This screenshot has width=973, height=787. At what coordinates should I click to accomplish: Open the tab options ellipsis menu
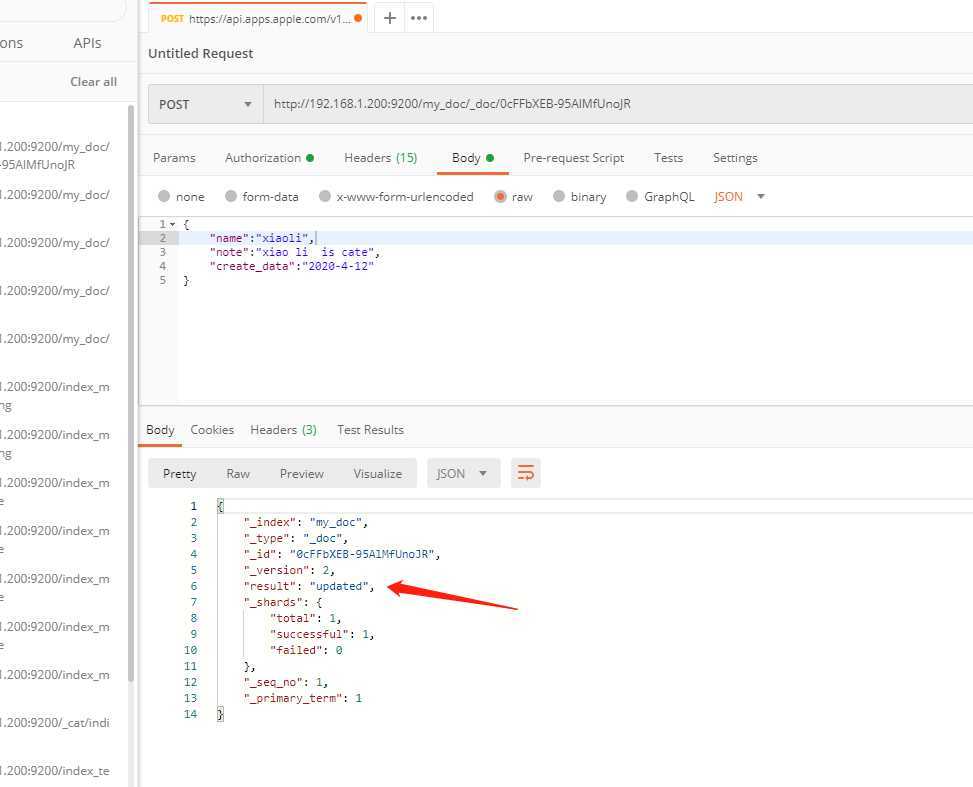(x=419, y=18)
